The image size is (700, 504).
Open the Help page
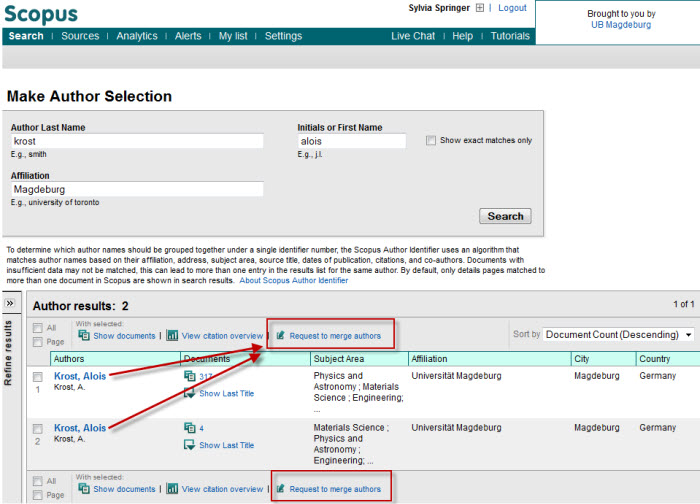[462, 36]
